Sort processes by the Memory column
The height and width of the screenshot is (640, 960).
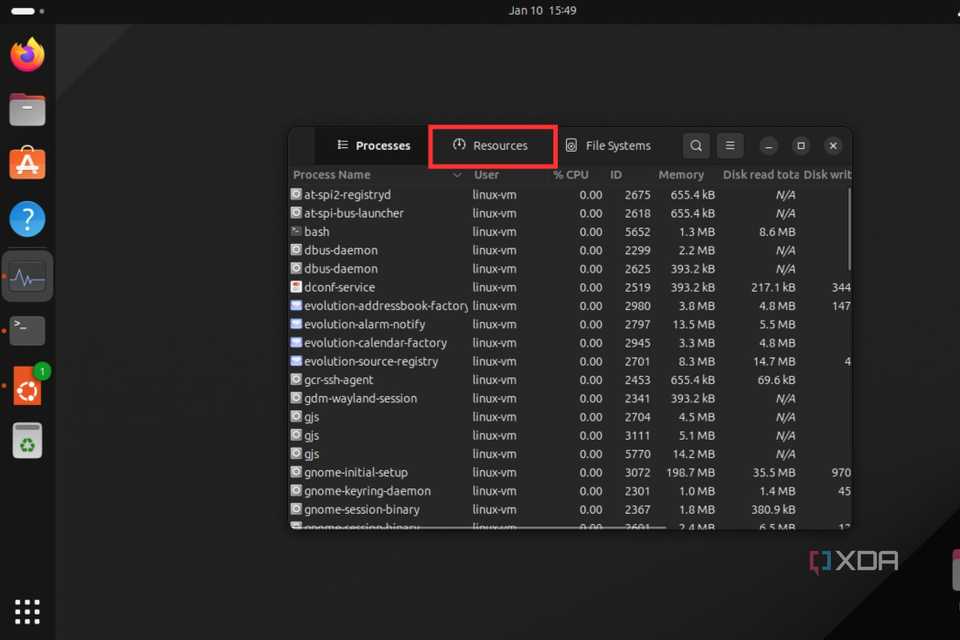(681, 174)
